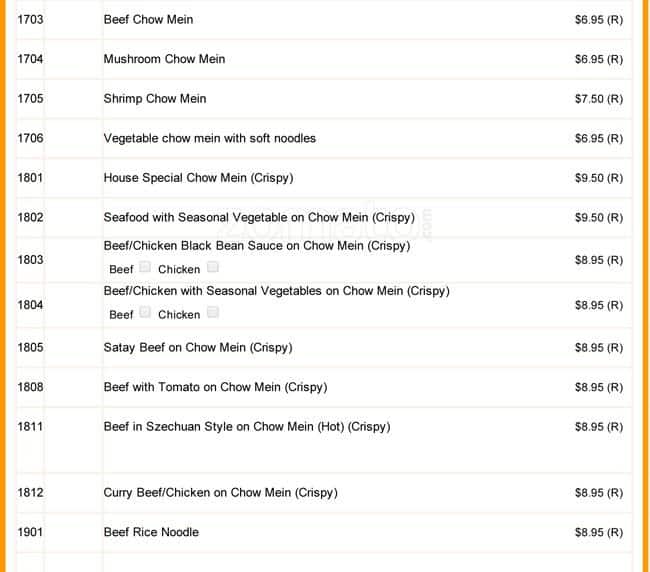Screen dimensions: 650x572
Task: Click Beef with Tomato on Chow Mein
Action: coord(215,387)
